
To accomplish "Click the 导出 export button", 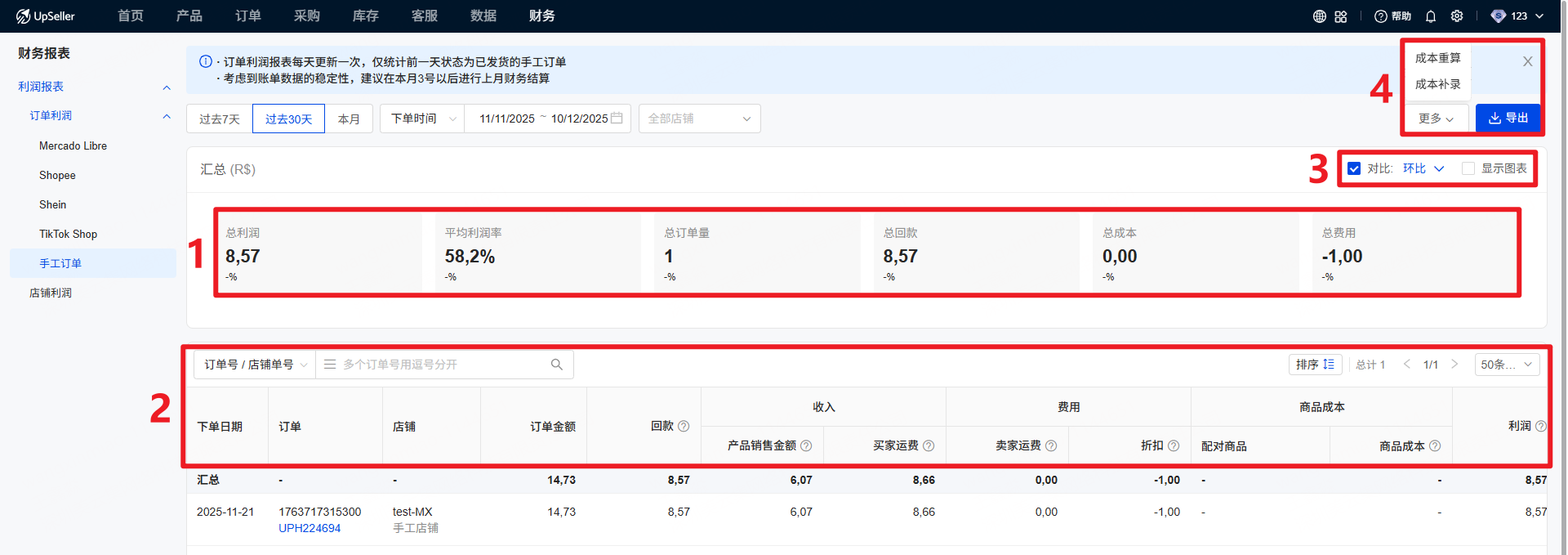I will point(1508,118).
